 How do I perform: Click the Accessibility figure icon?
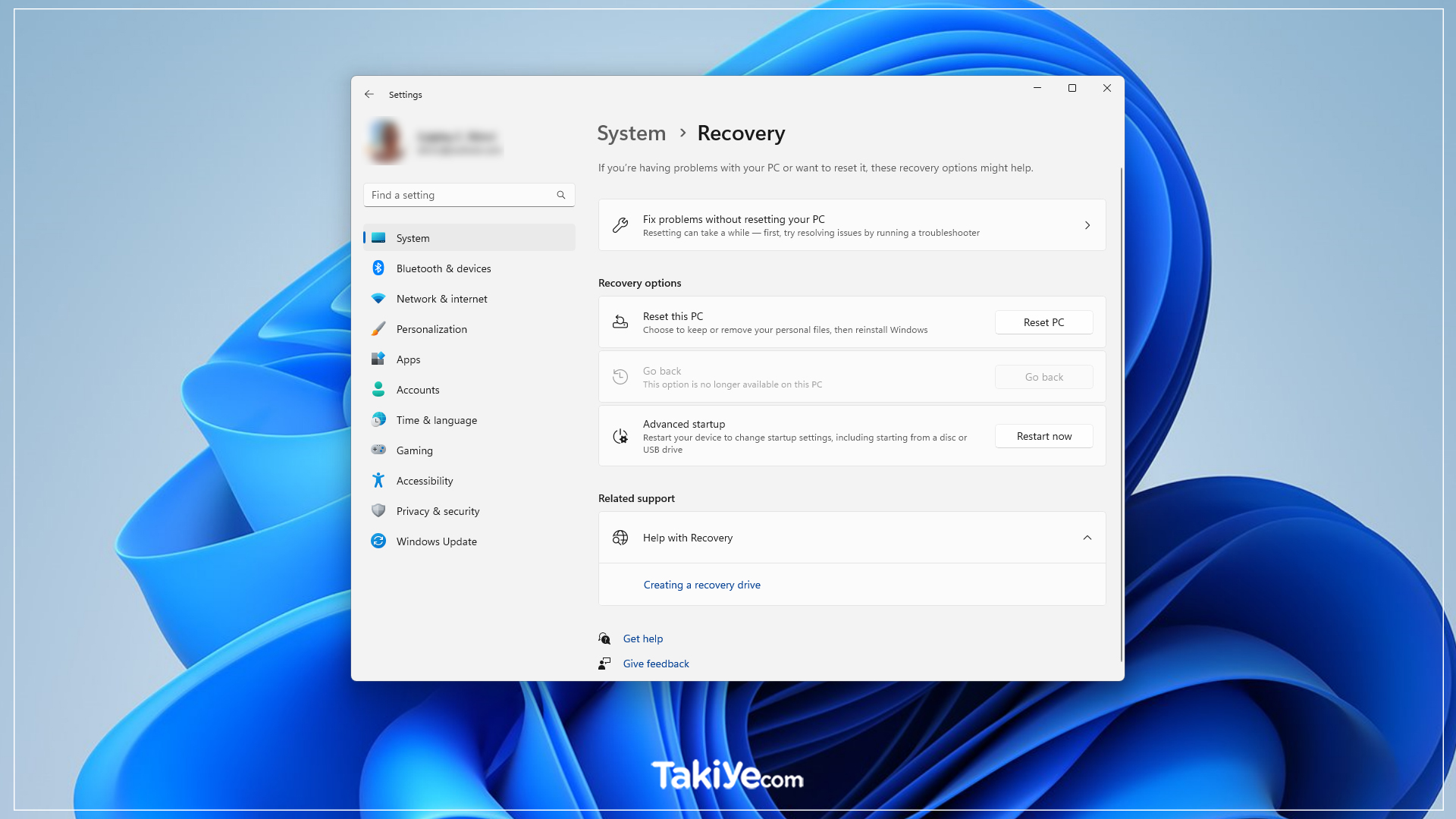pos(378,480)
